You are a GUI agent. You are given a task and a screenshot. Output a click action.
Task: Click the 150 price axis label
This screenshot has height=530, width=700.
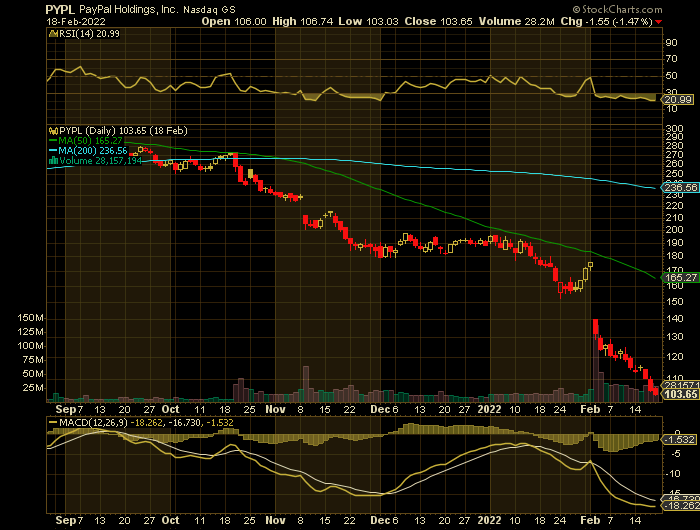(x=674, y=302)
